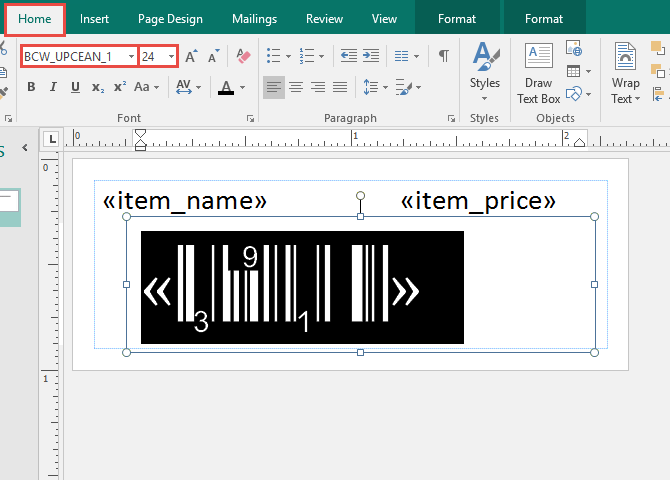Expand the font name dropdown arrow
Viewport: 670px width, 480px height.
click(x=131, y=56)
